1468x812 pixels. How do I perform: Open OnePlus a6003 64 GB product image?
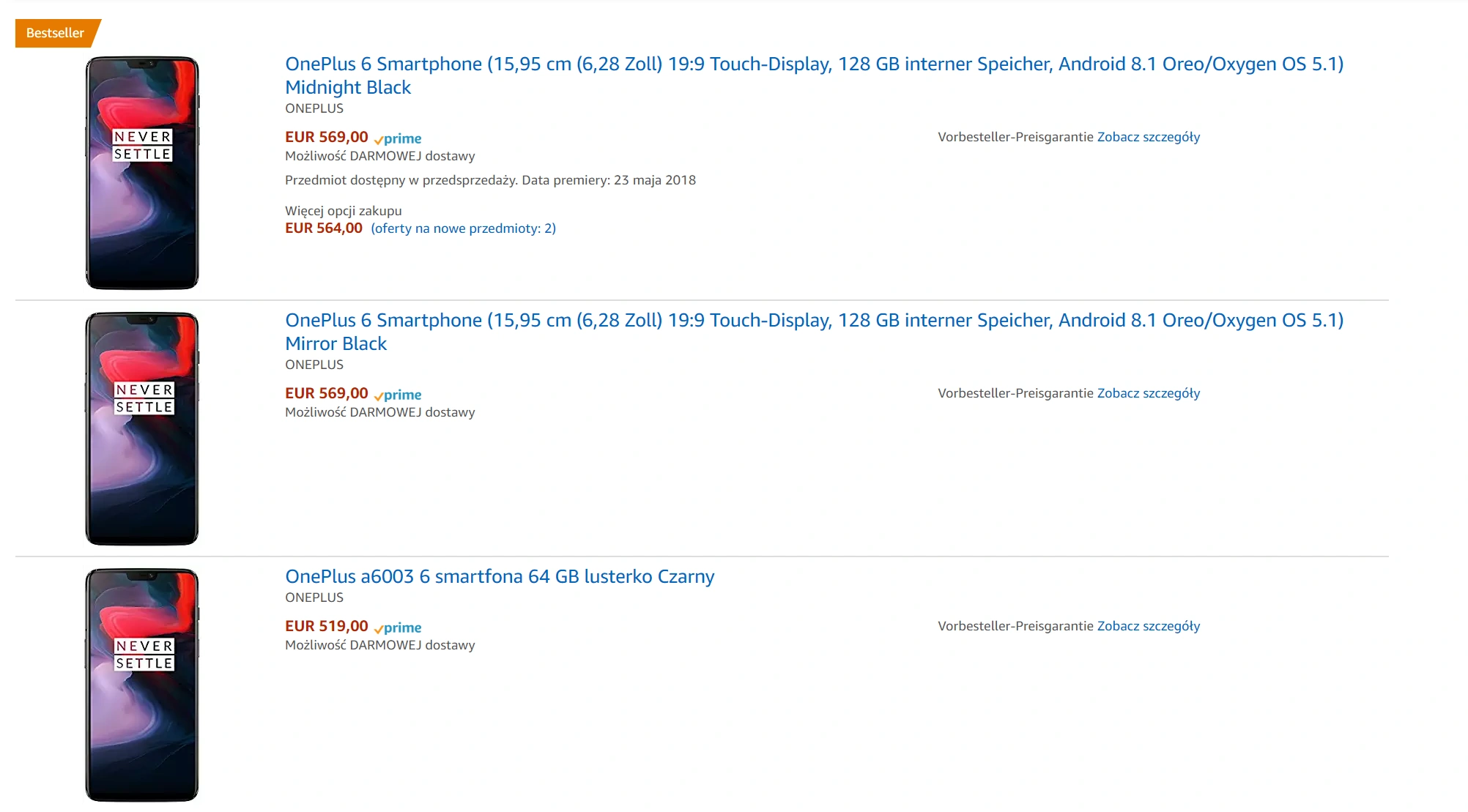[x=142, y=685]
